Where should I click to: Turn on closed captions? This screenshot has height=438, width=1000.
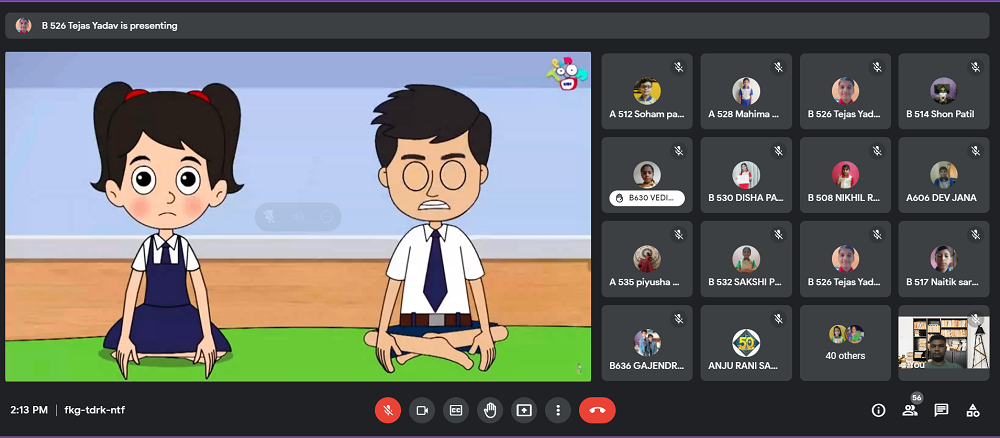pos(456,410)
